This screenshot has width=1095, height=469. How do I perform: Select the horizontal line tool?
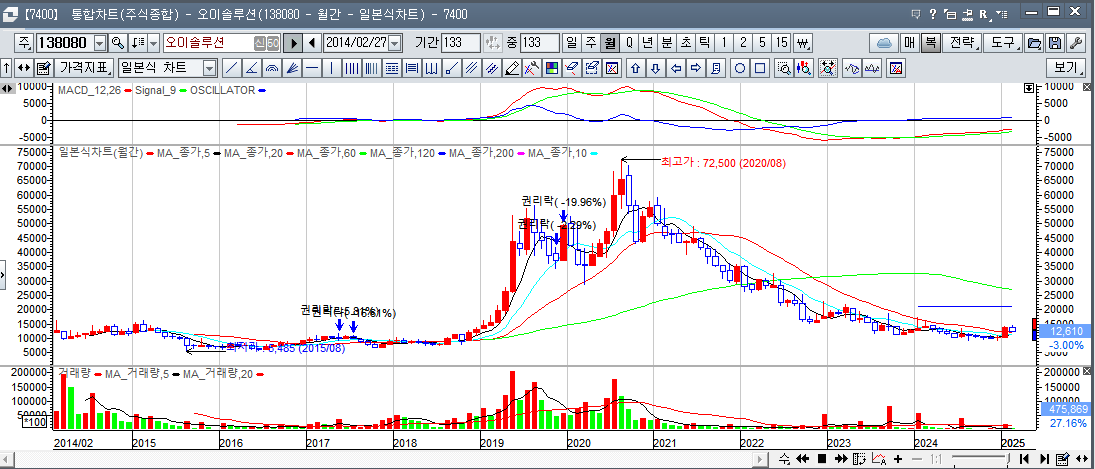(x=311, y=68)
